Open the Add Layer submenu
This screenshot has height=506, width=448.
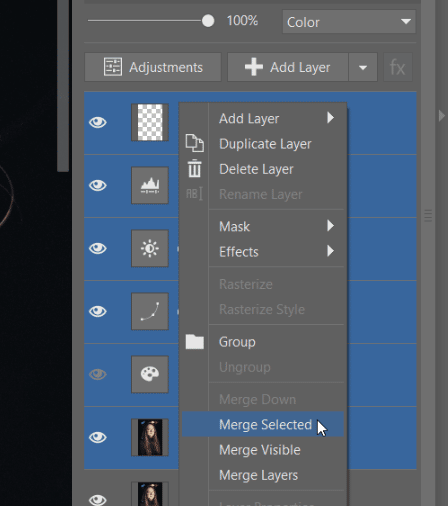pyautogui.click(x=263, y=118)
